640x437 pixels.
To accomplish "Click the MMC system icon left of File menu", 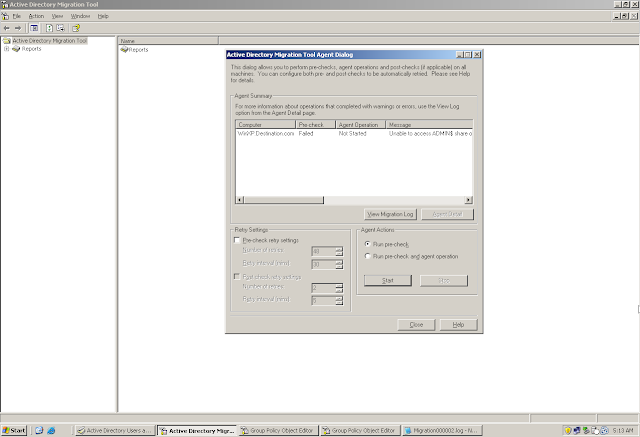I will pyautogui.click(x=5, y=16).
